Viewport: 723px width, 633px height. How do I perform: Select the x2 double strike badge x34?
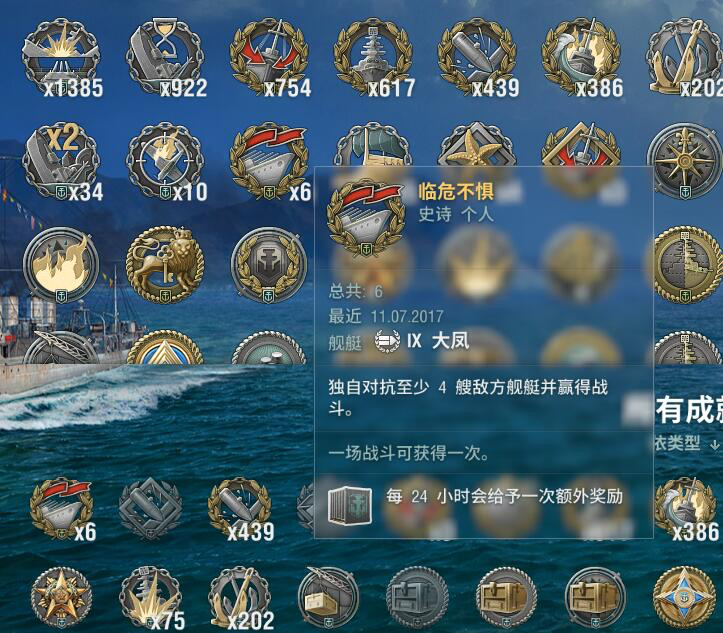pos(60,161)
